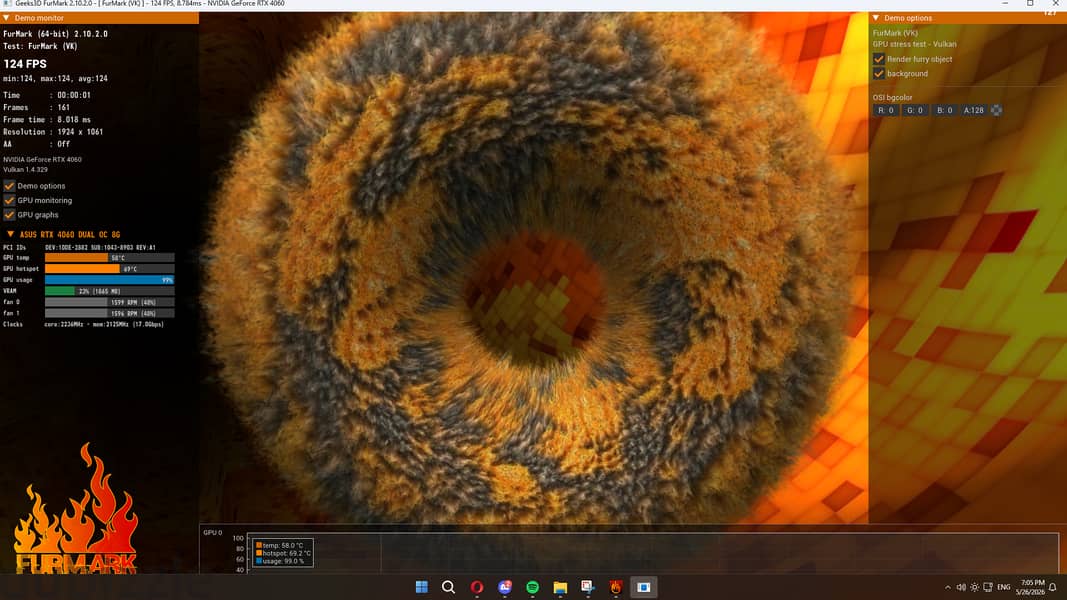Open File Explorer from the taskbar
This screenshot has height=600, width=1067.
pyautogui.click(x=560, y=587)
